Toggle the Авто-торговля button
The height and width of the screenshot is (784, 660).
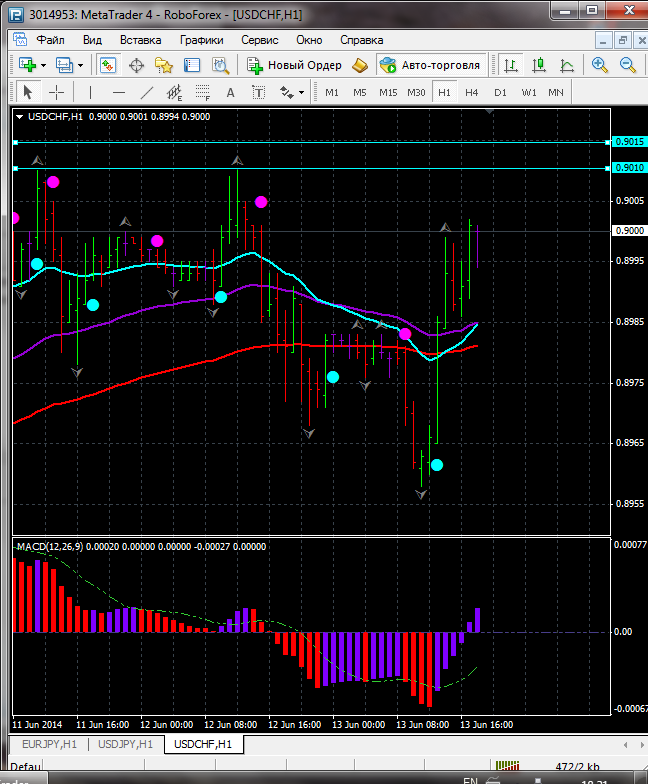pyautogui.click(x=430, y=65)
